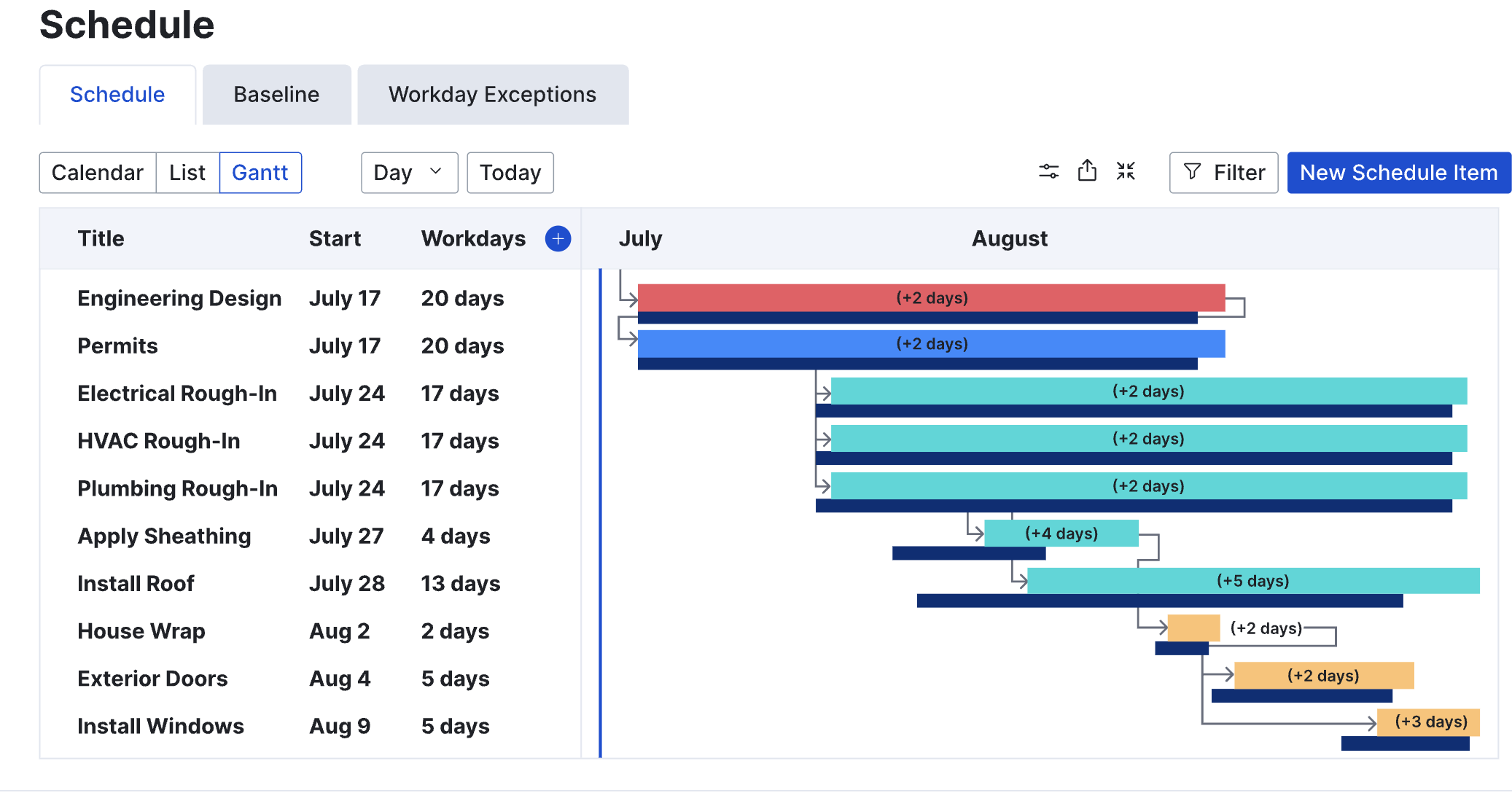Click the Today button

(x=510, y=173)
